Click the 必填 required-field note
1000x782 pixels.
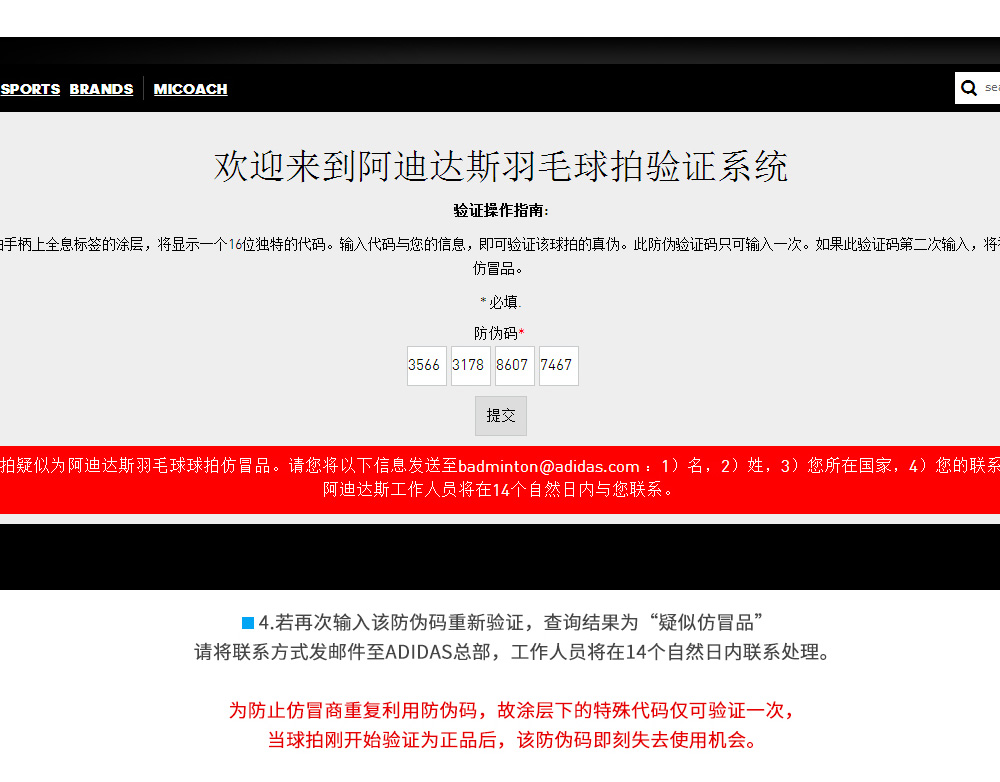503,302
